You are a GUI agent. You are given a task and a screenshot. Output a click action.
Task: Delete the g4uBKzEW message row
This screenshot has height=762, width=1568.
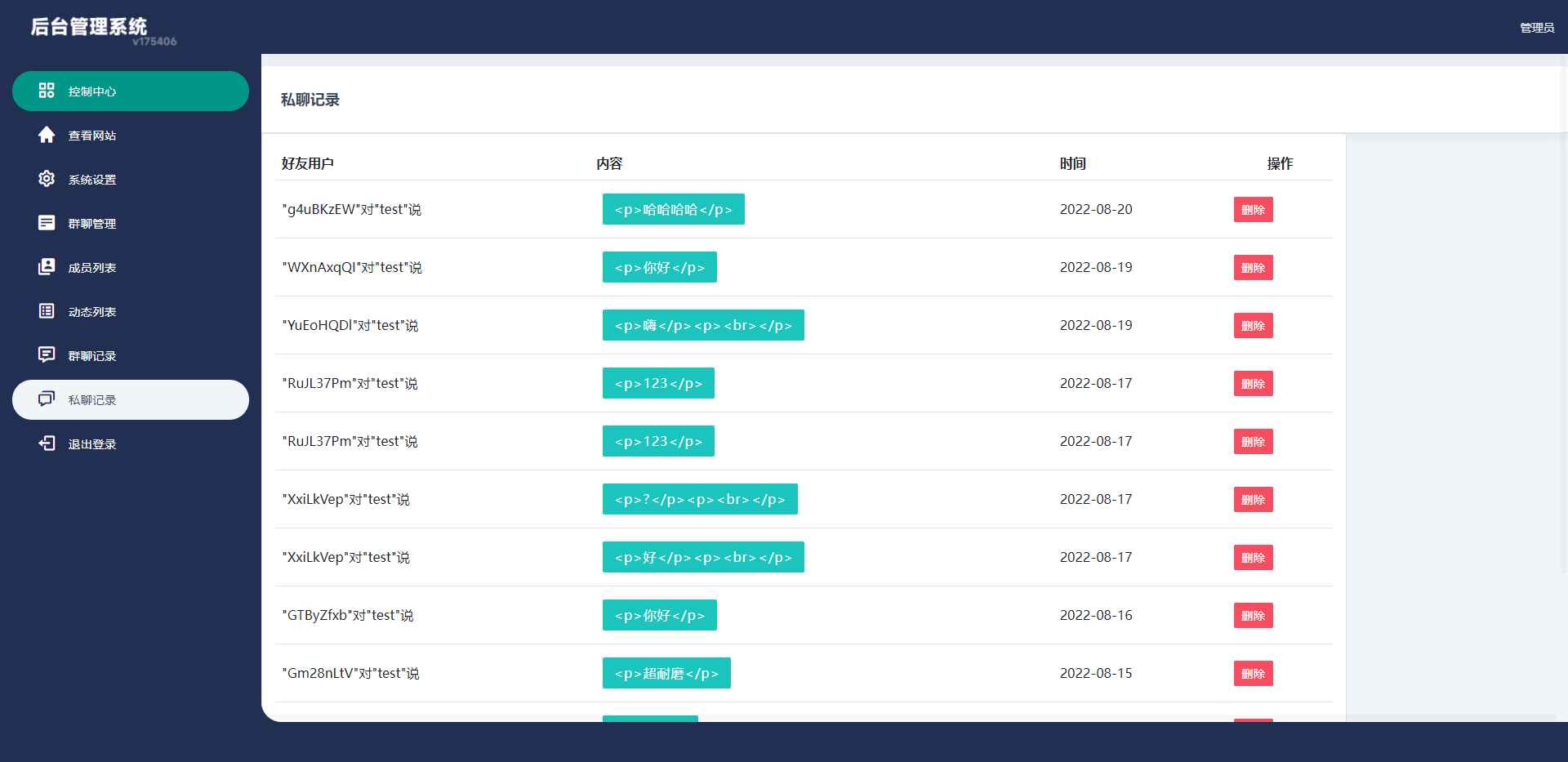[1253, 210]
